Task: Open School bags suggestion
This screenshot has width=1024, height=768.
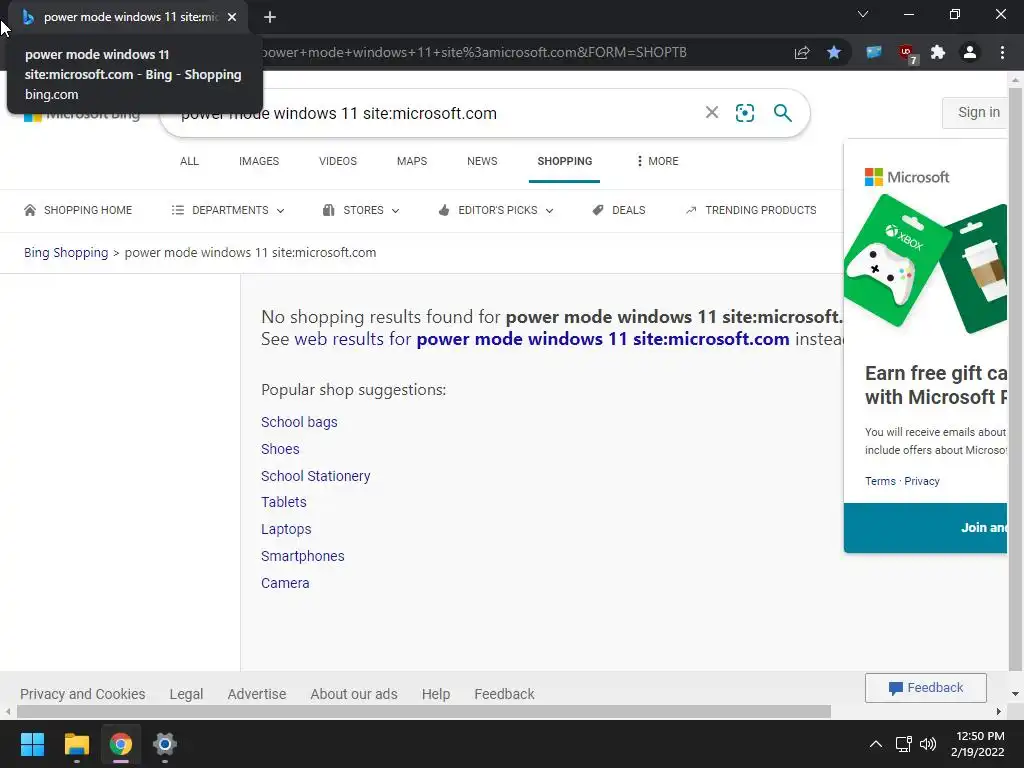Action: (299, 422)
